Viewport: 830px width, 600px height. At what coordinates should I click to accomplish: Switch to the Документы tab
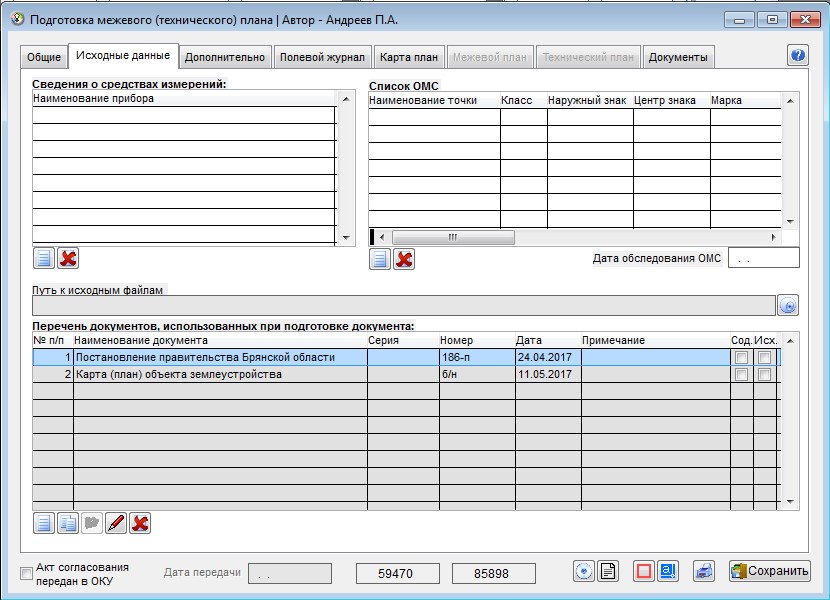click(x=678, y=57)
